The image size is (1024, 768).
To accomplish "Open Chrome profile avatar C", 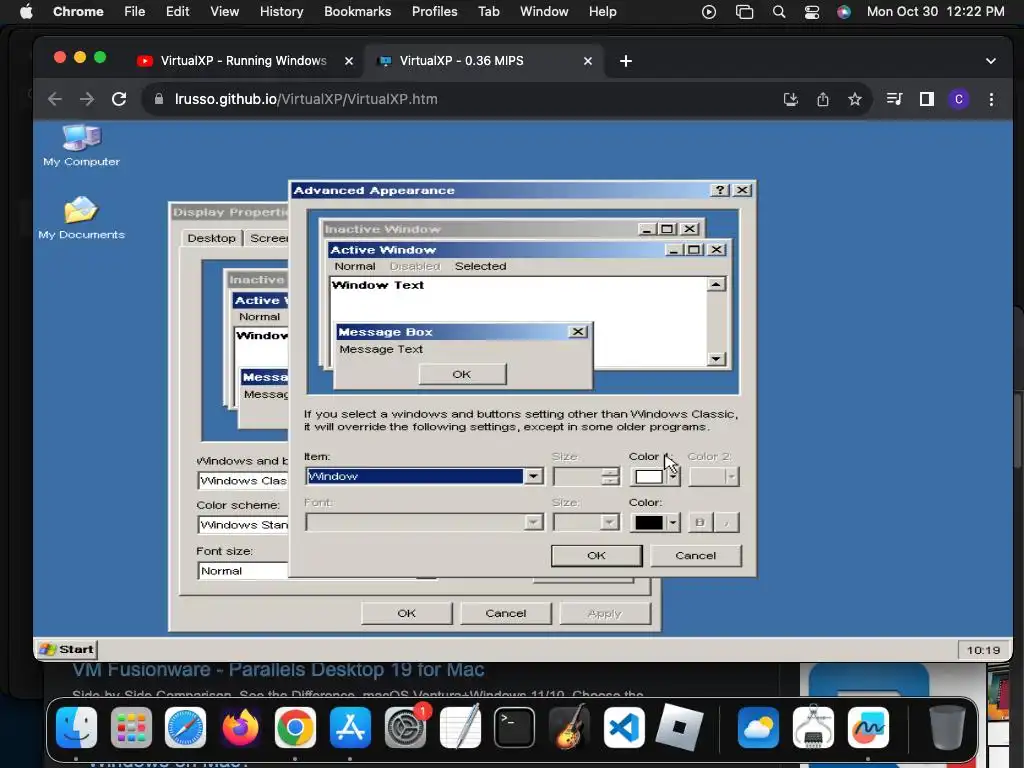I will pos(959,99).
